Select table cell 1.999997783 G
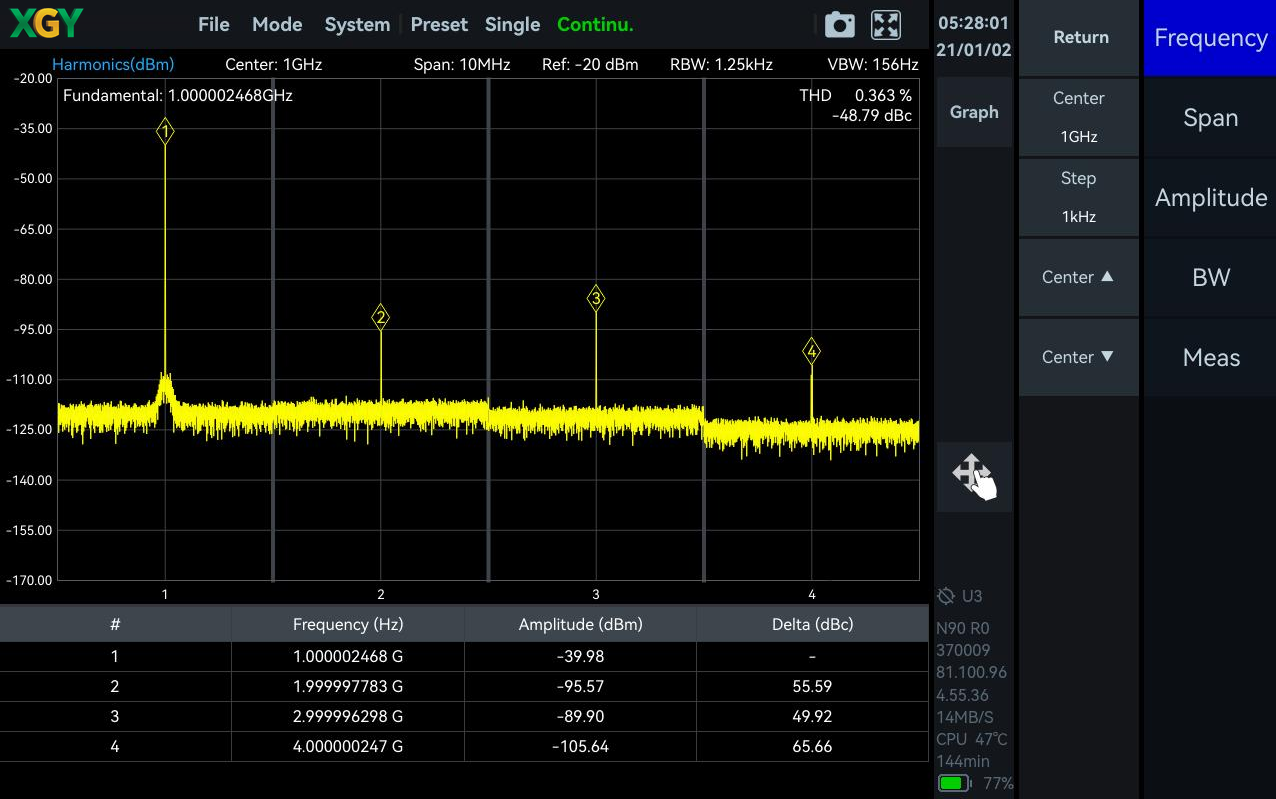Screen dimensions: 1276x799 (348, 687)
